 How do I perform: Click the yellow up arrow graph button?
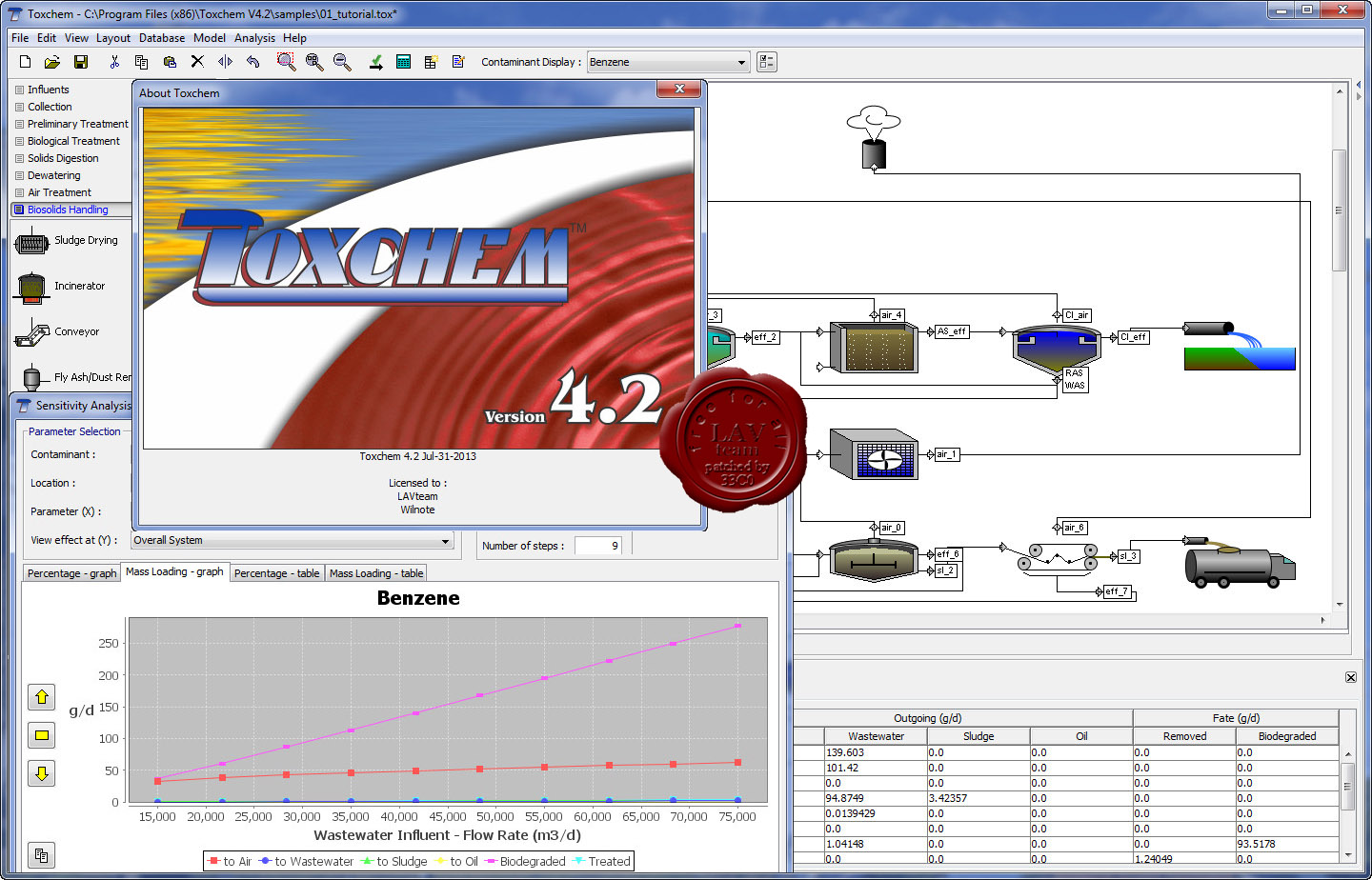[42, 697]
